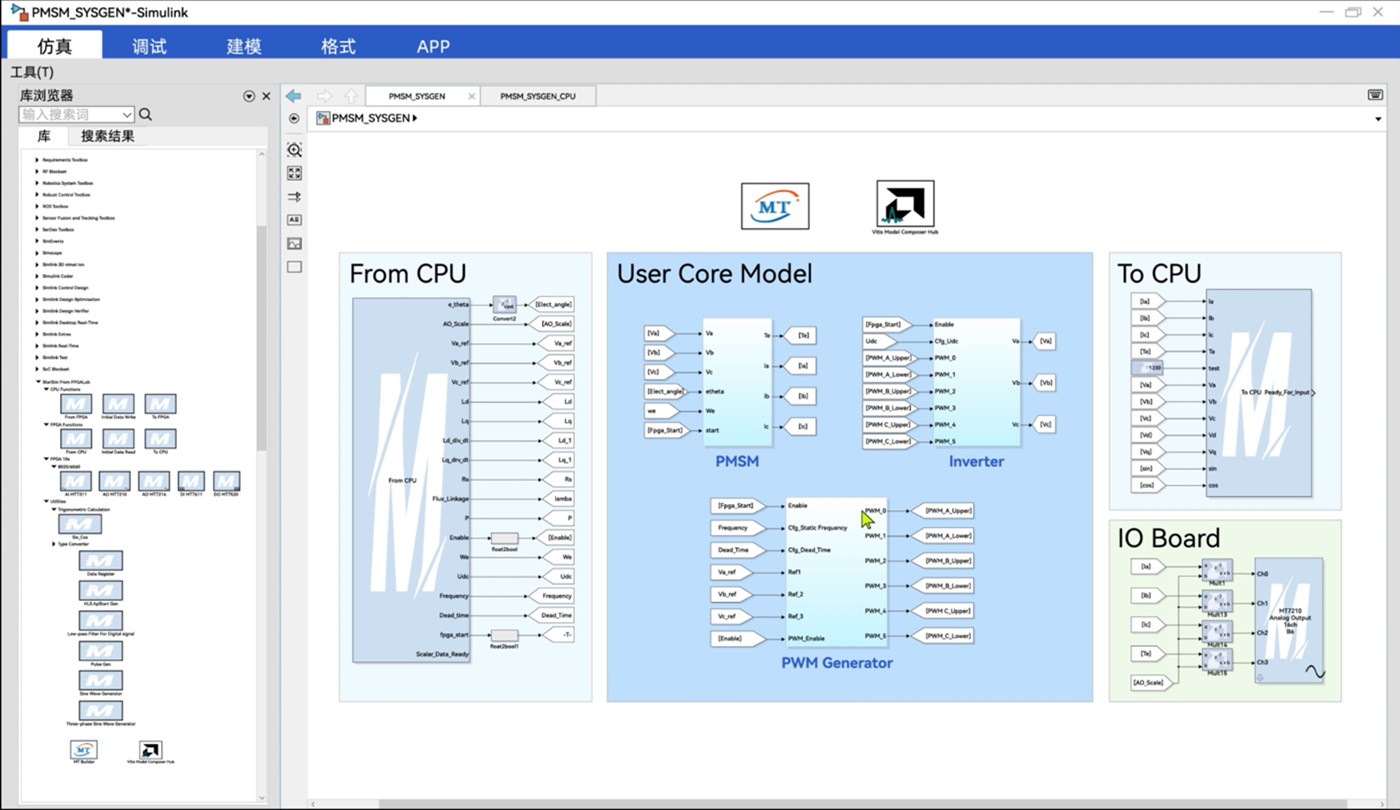Expand Simscape library node
The image size is (1400, 810).
pyautogui.click(x=38, y=253)
